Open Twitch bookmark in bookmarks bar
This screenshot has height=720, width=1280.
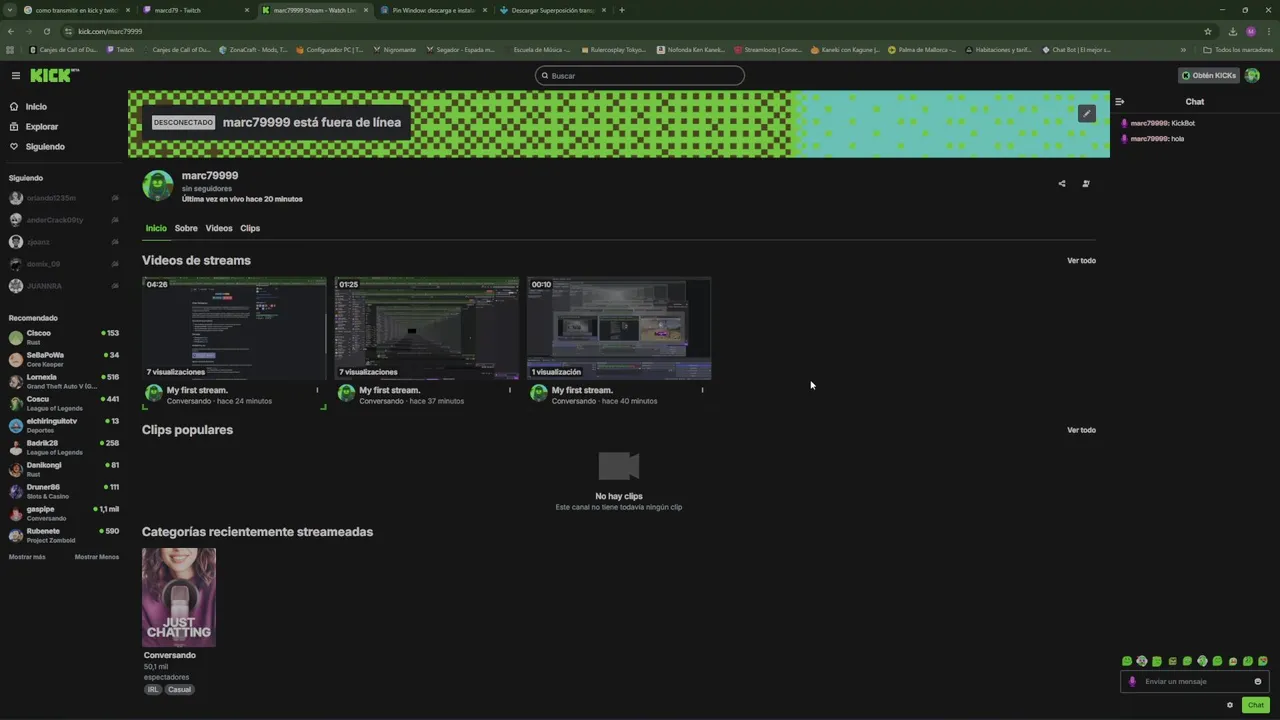pos(120,49)
